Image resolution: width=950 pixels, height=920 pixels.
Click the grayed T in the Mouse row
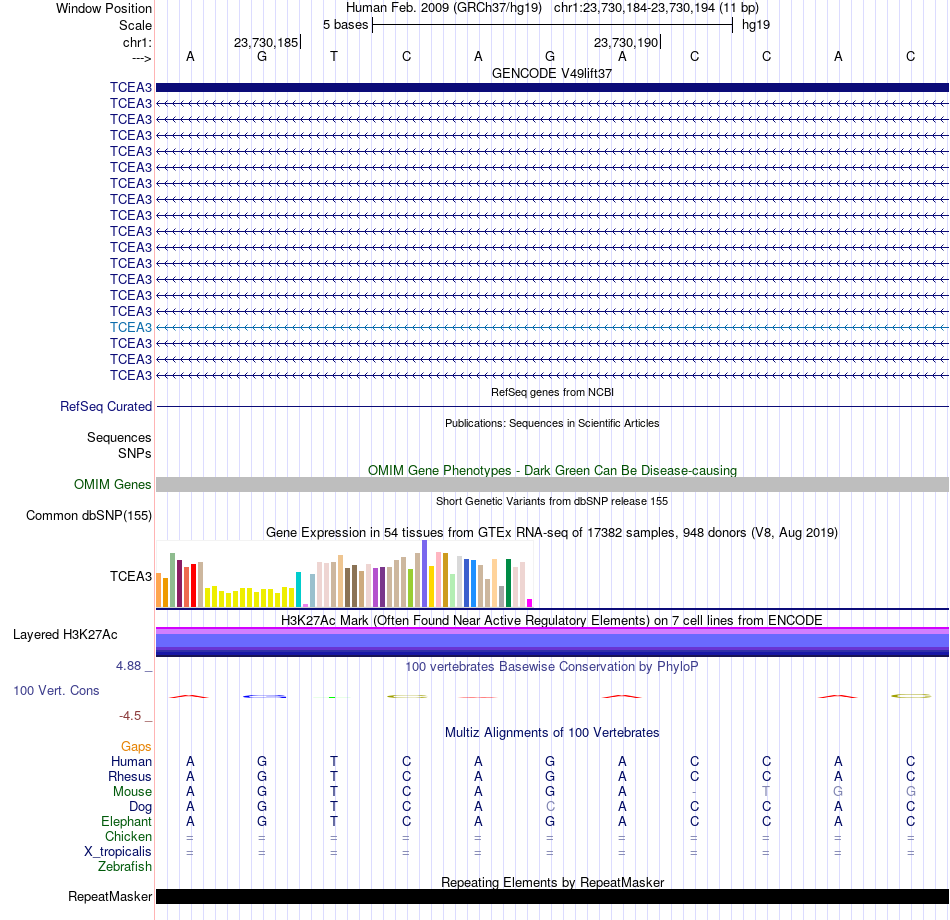pyautogui.click(x=766, y=792)
